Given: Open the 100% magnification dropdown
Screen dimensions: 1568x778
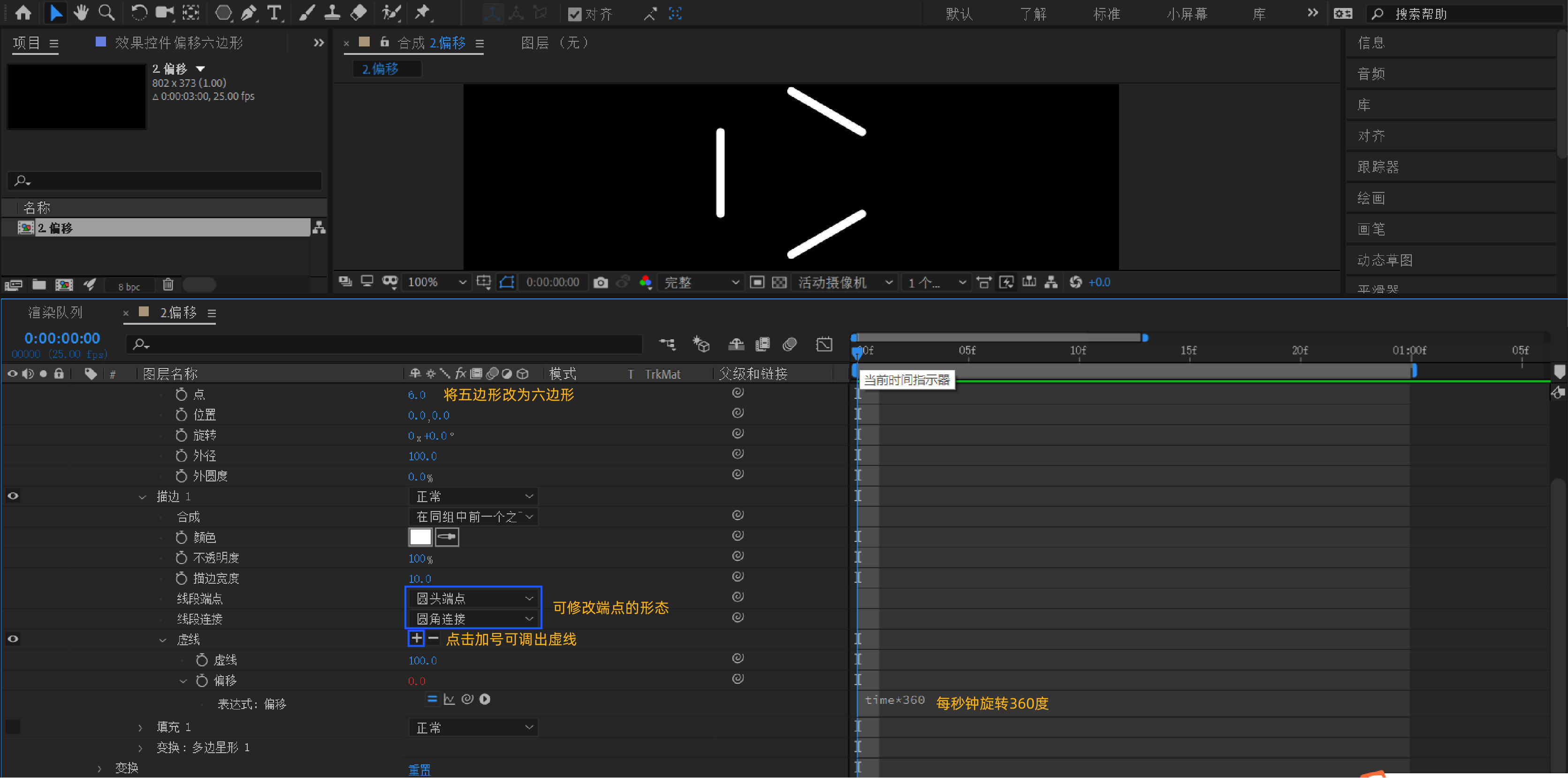Looking at the screenshot, I should click(437, 282).
